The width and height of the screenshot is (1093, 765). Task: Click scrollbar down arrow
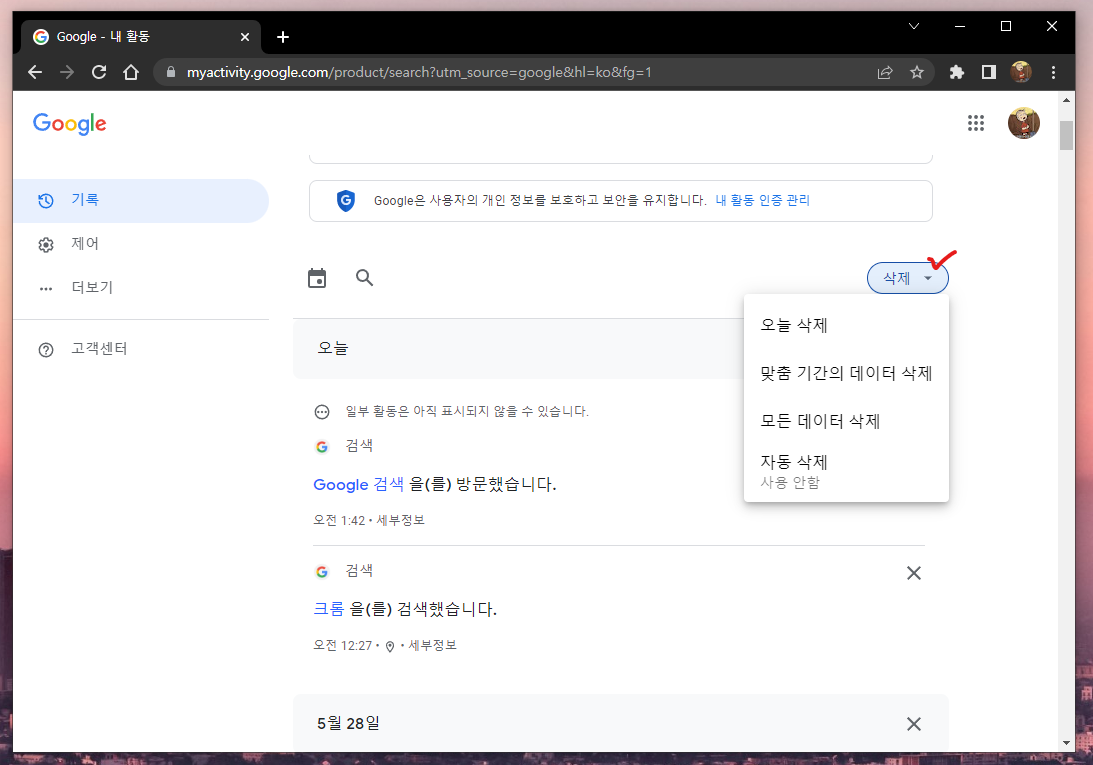tap(1066, 743)
